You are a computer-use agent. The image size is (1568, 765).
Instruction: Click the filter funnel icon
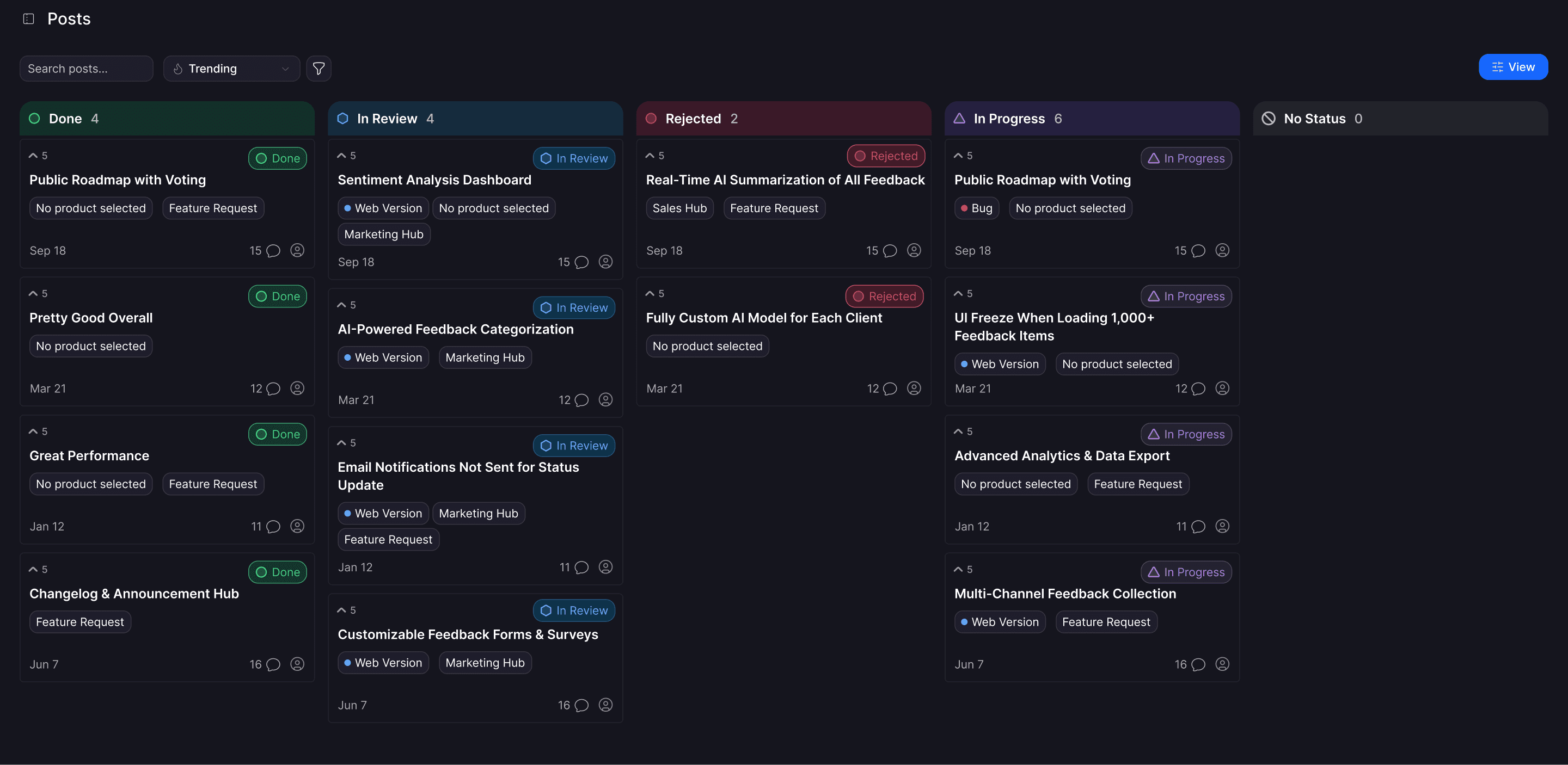318,69
